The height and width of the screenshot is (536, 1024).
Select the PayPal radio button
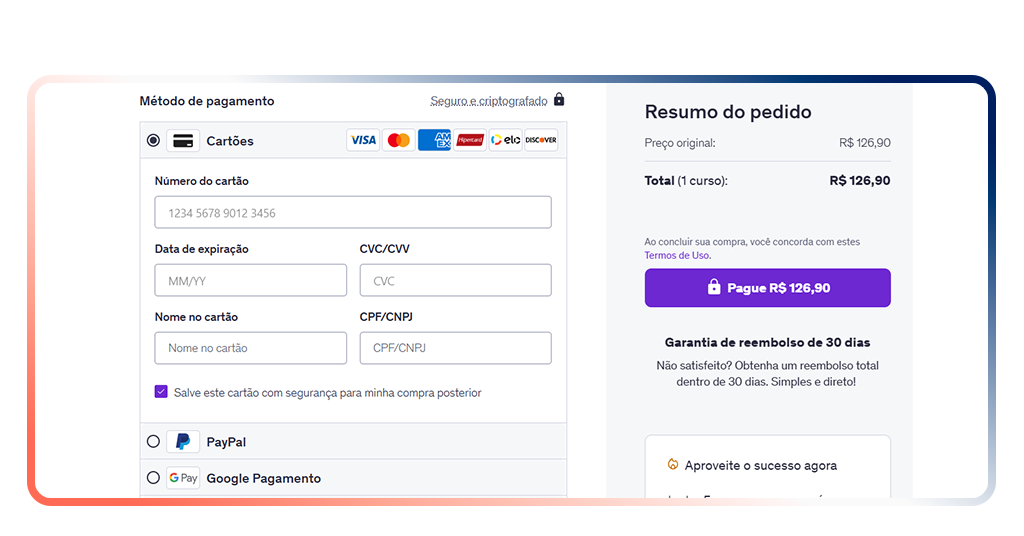click(153, 441)
